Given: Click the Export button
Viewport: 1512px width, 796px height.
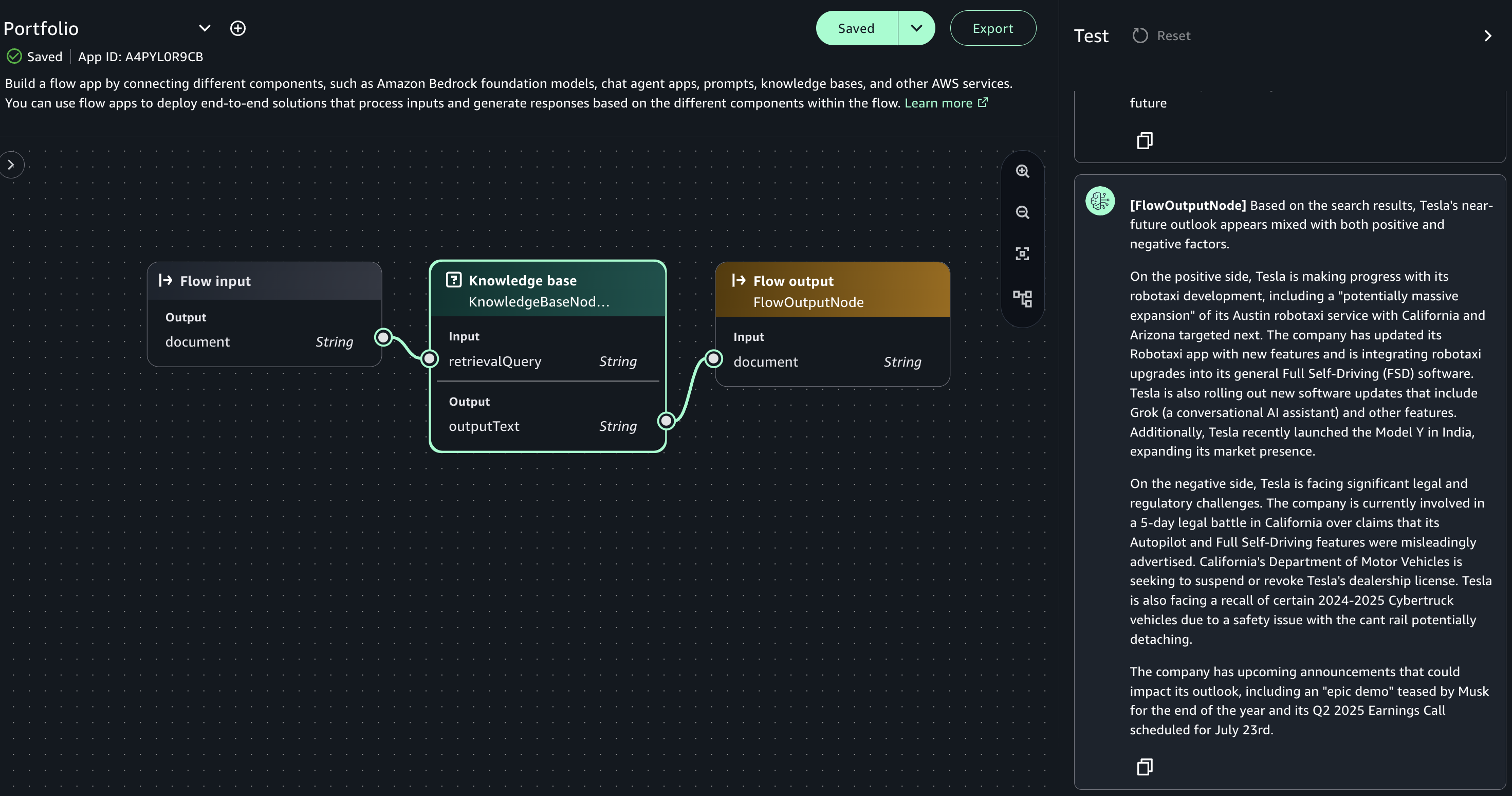Looking at the screenshot, I should (x=992, y=28).
